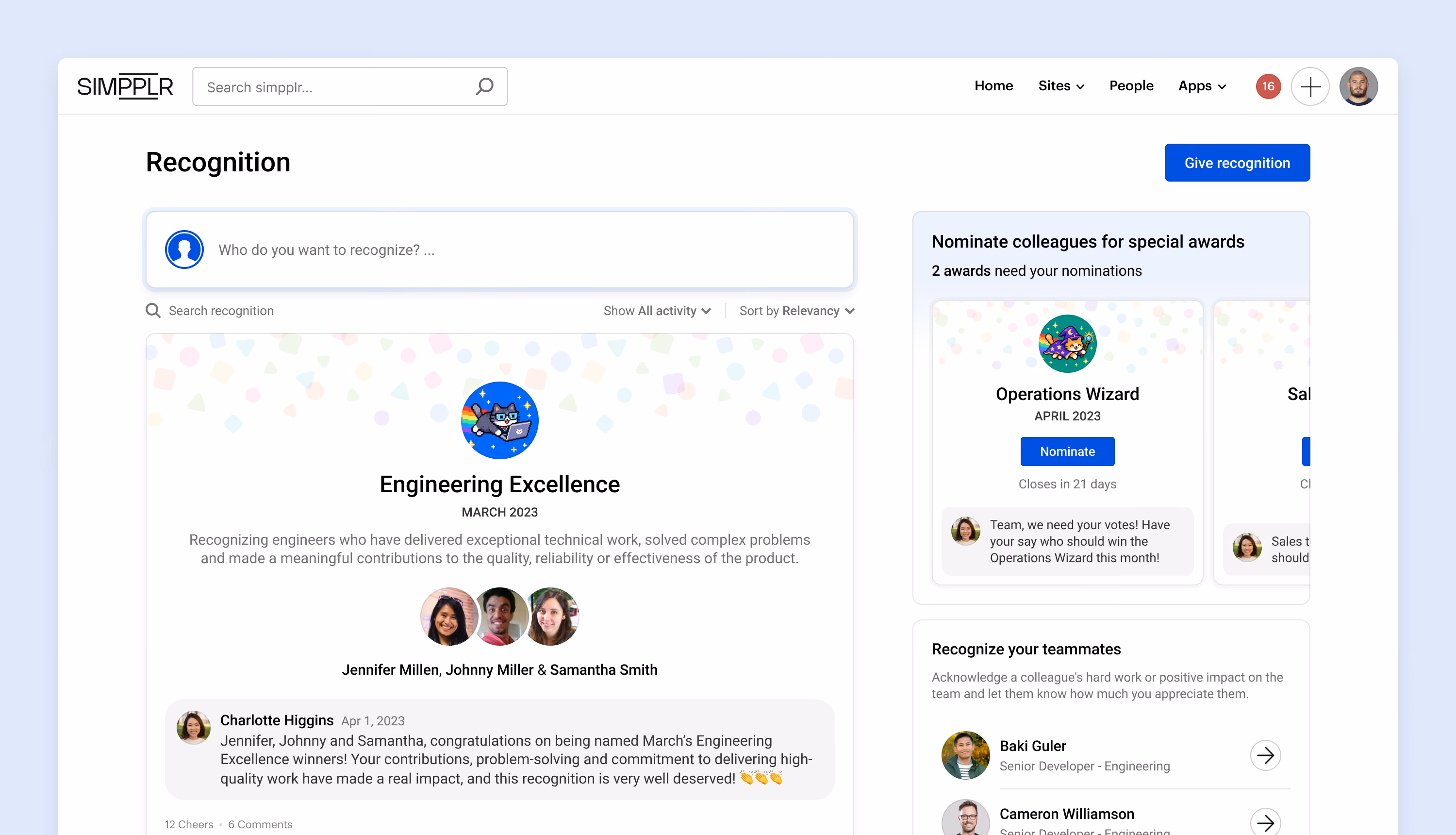Open the user profile avatar menu
The image size is (1456, 835).
point(1358,86)
